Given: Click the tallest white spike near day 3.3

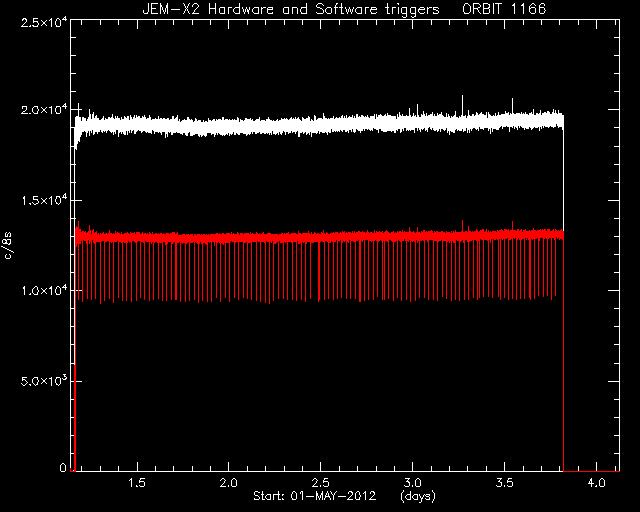Looking at the screenshot, I should click(462, 105).
